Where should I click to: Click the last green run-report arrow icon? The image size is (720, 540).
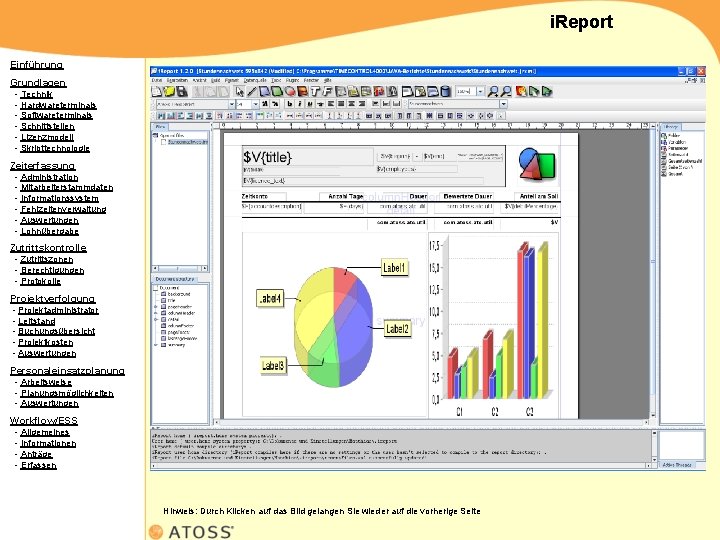point(546,91)
